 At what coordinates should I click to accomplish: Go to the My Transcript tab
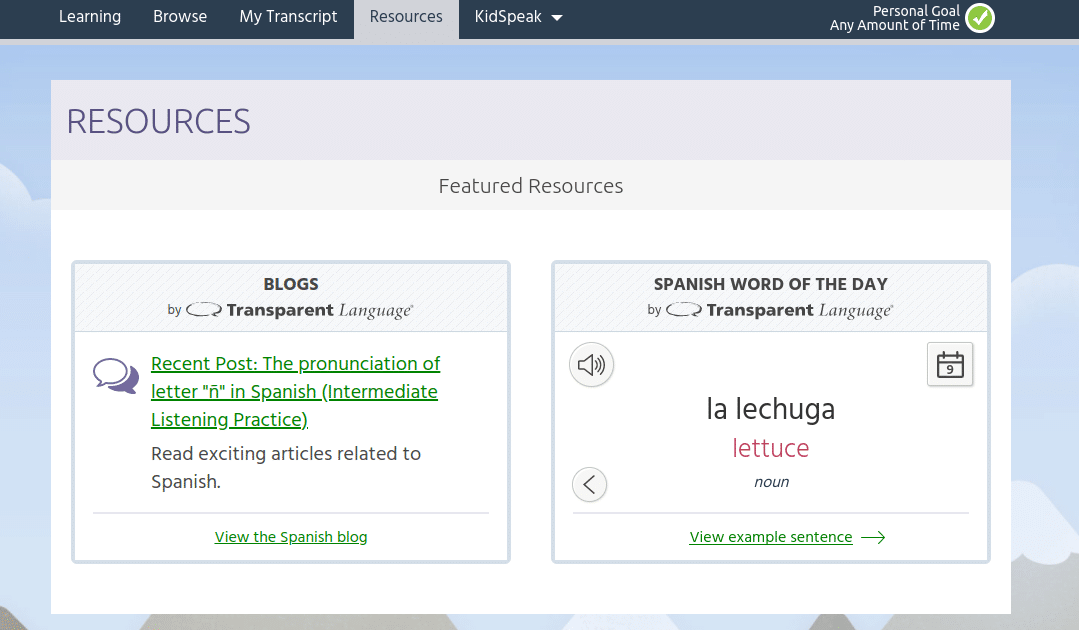pos(288,17)
